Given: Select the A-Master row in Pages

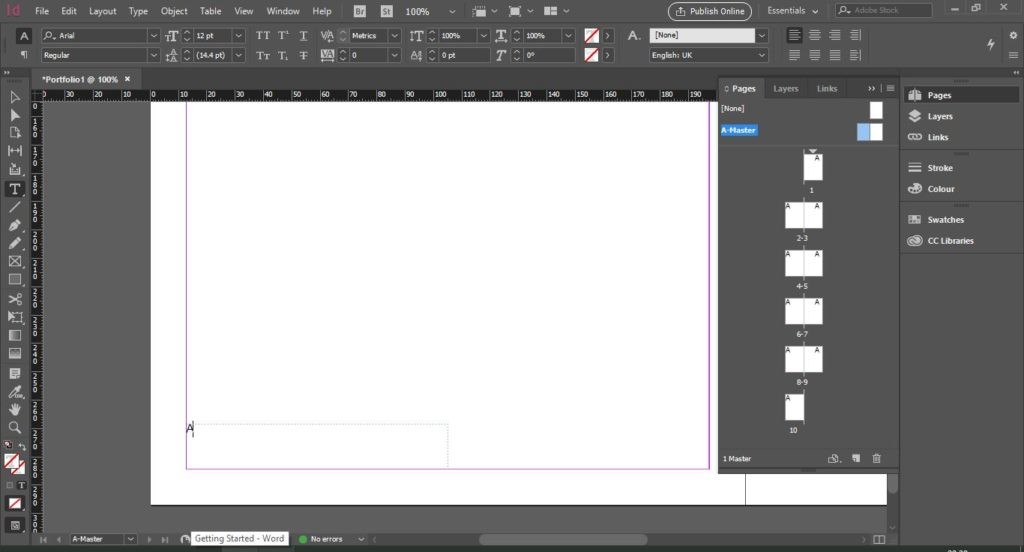Looking at the screenshot, I should coord(802,131).
